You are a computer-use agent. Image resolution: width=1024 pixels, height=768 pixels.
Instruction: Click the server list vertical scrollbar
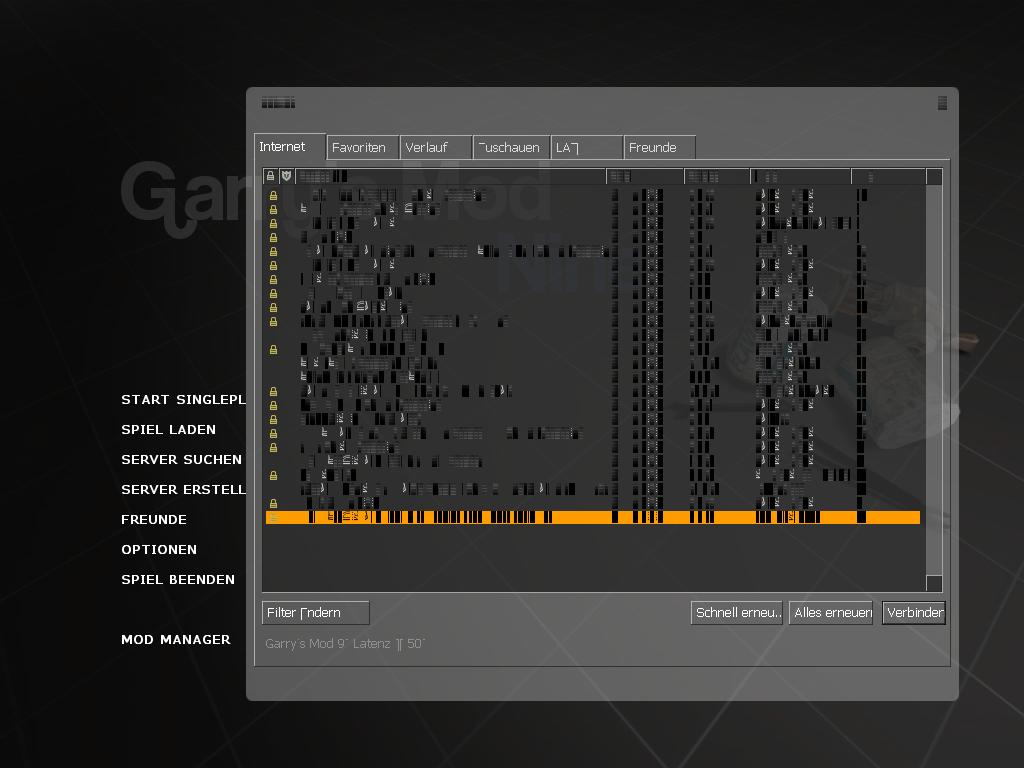(934, 379)
